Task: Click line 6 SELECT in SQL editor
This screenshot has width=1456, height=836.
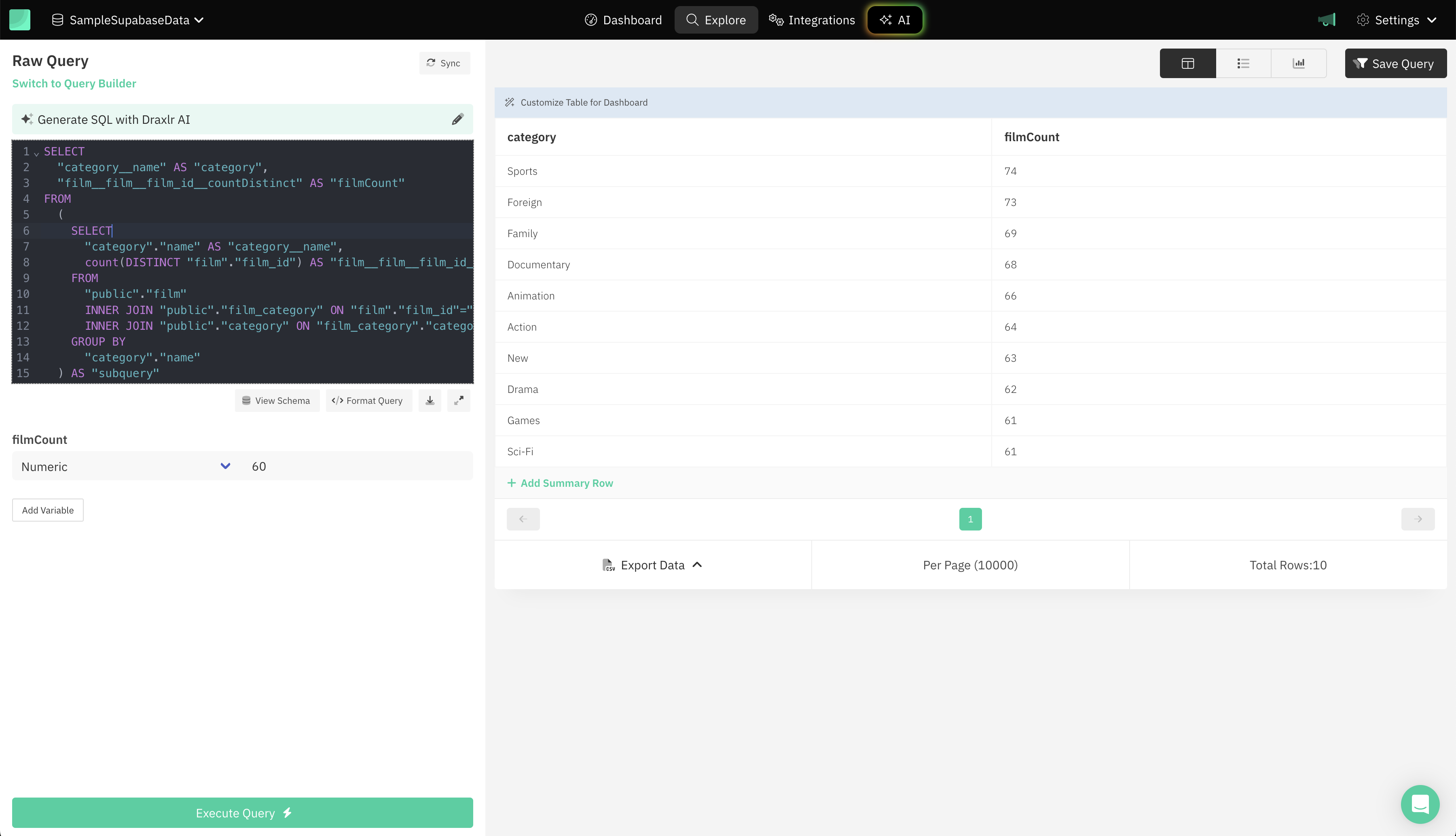Action: [91, 231]
